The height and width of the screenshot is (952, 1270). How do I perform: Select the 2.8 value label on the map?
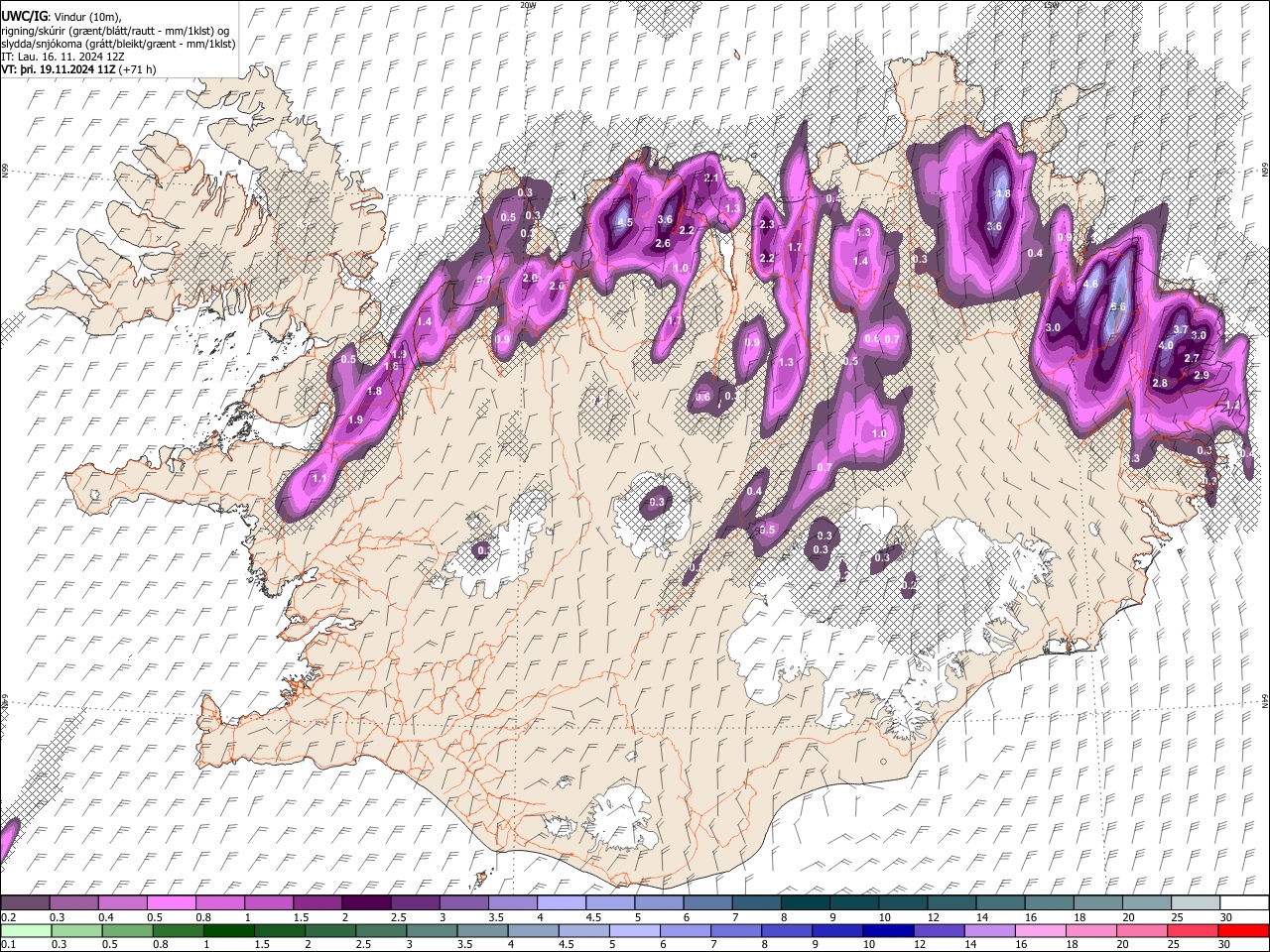1159,382
